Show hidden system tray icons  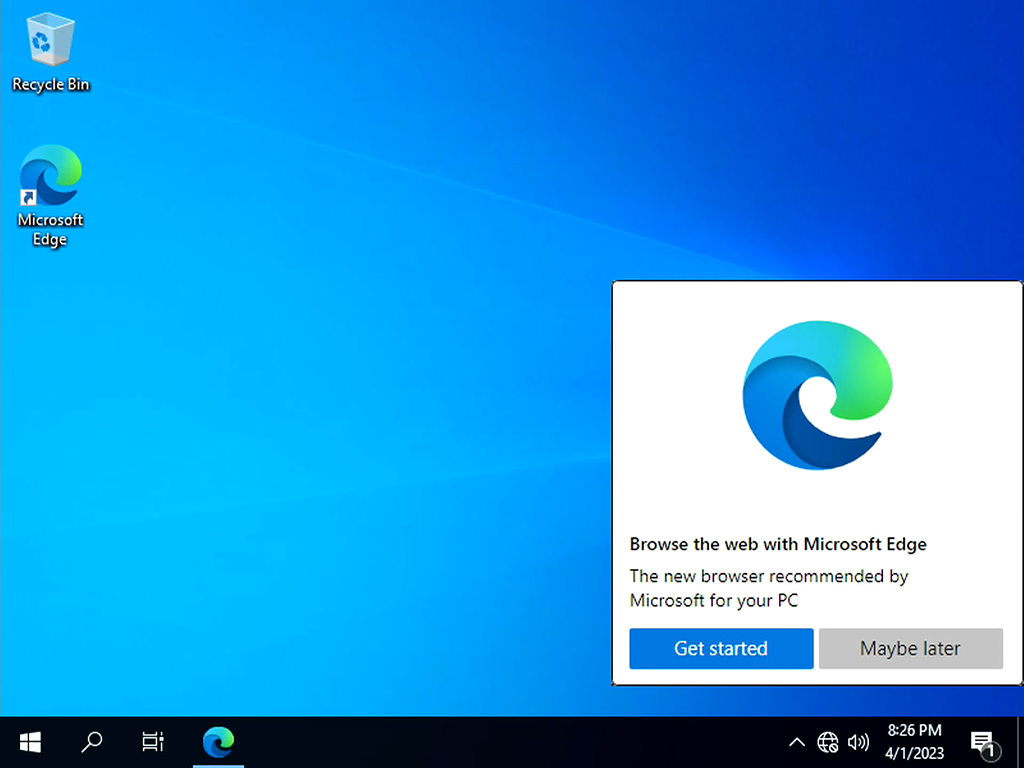[x=797, y=742]
